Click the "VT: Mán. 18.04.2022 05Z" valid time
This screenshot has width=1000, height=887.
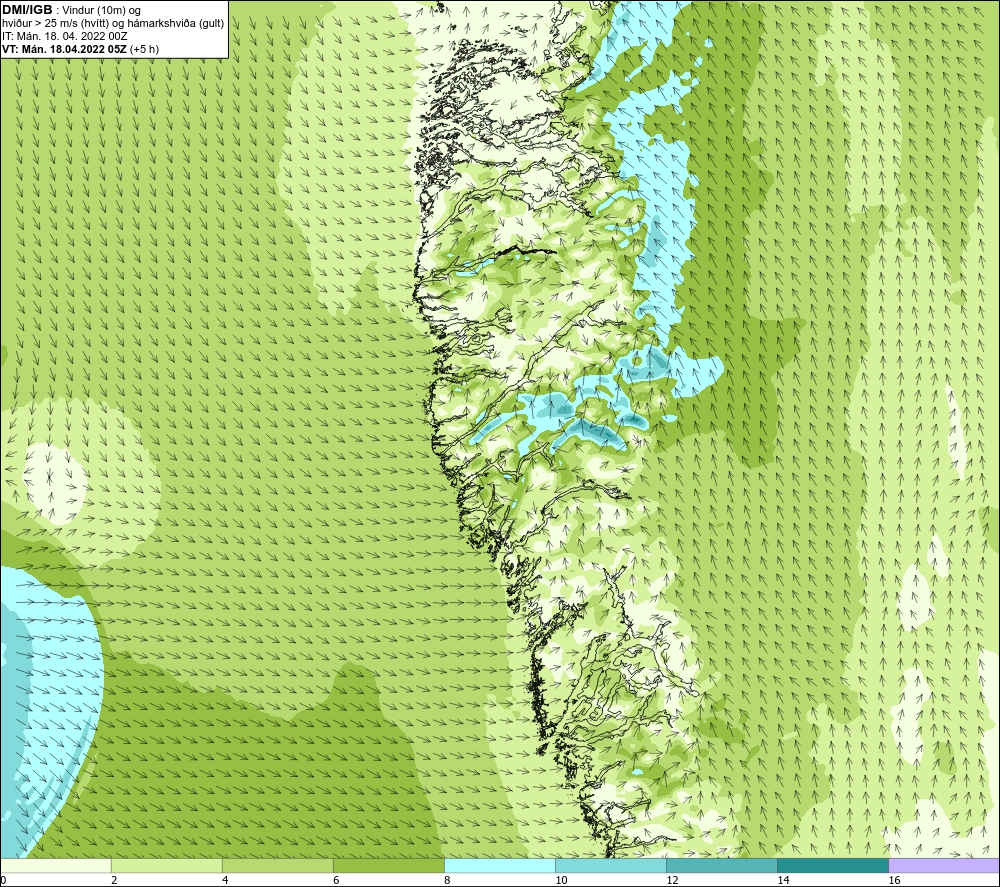tap(64, 49)
